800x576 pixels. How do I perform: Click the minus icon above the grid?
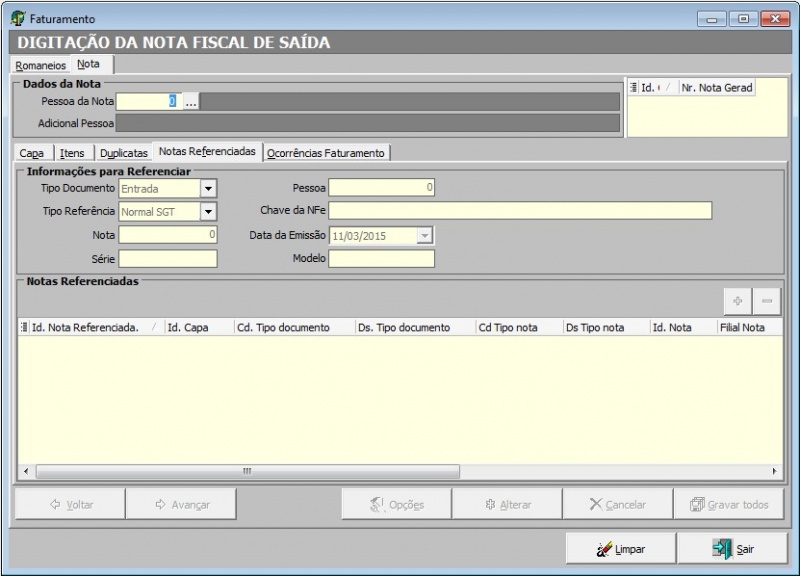click(x=768, y=301)
